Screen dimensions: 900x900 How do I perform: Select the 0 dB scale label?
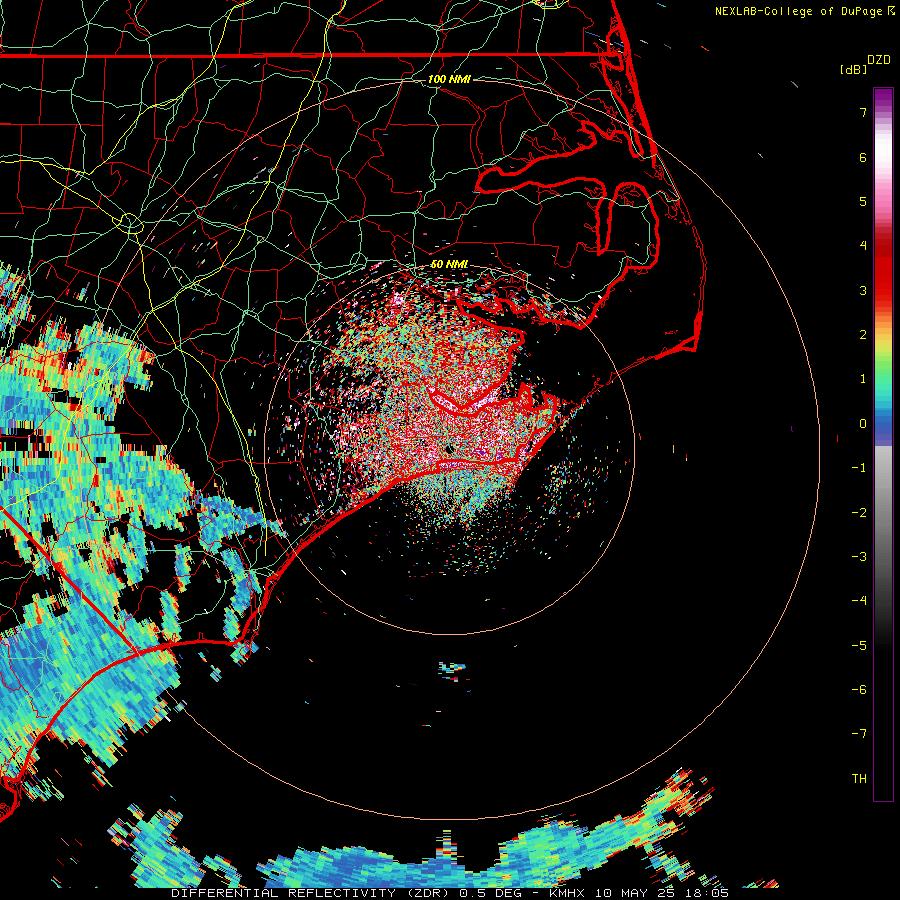point(863,424)
